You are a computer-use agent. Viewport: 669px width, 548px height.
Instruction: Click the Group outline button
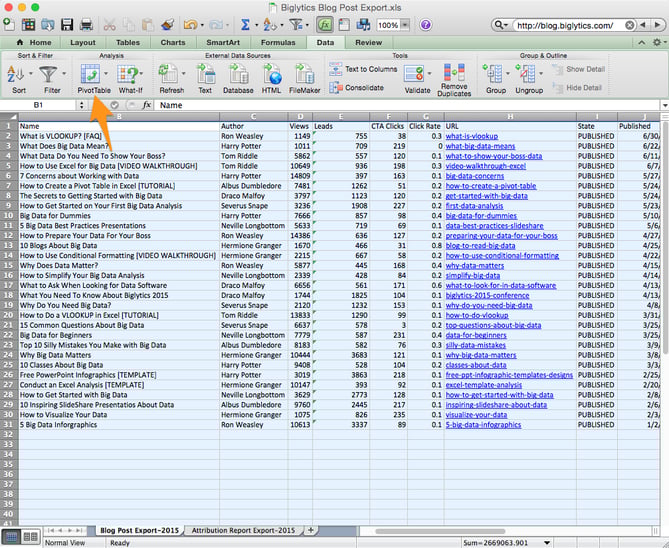pyautogui.click(x=493, y=79)
